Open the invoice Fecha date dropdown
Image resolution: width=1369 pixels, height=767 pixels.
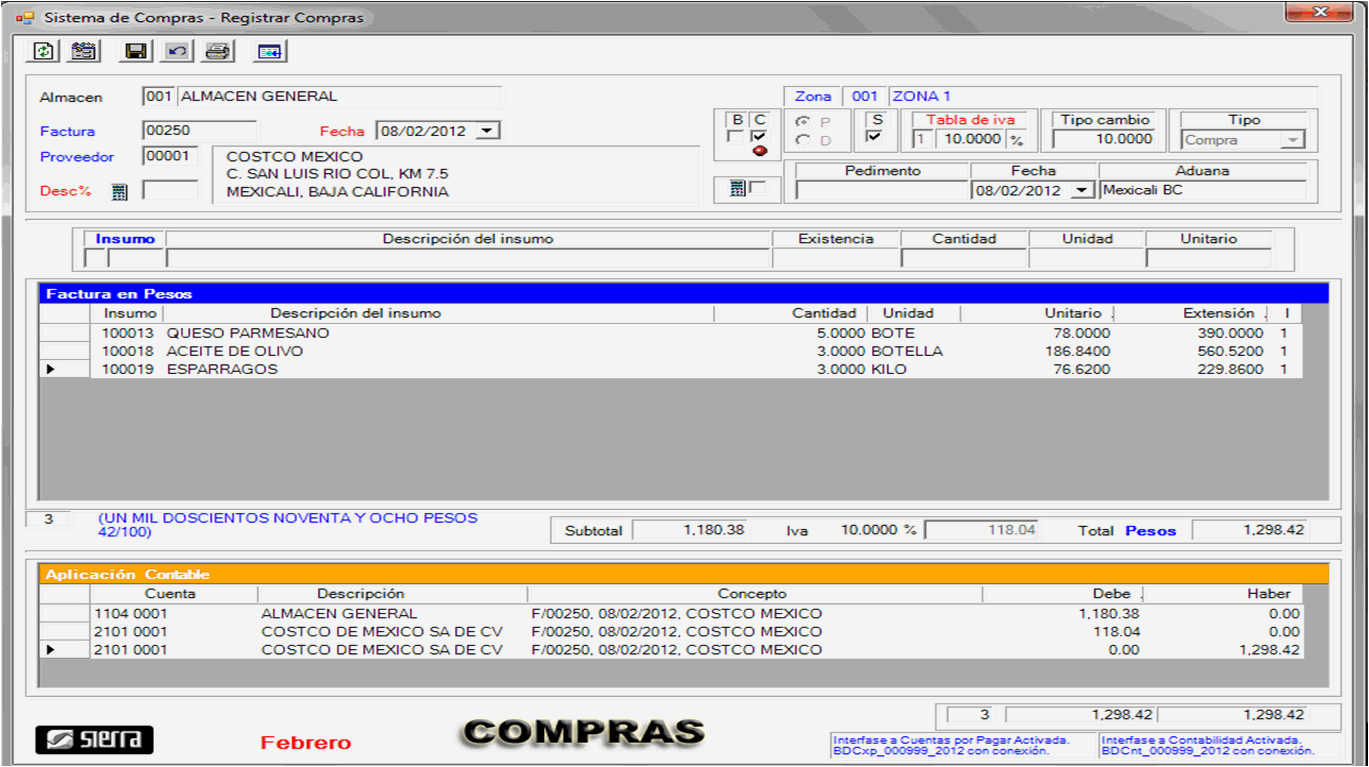[487, 131]
